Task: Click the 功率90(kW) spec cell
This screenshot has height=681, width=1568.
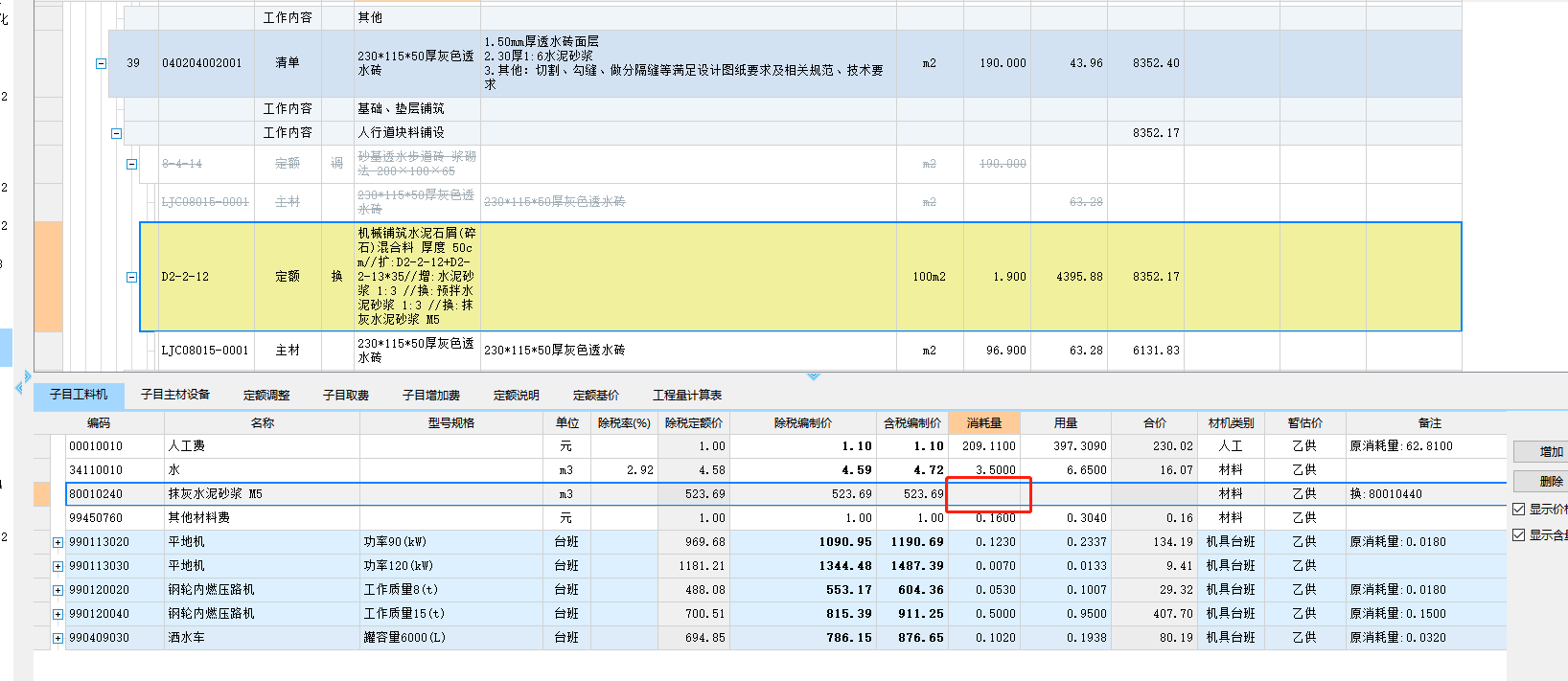Action: pos(451,542)
